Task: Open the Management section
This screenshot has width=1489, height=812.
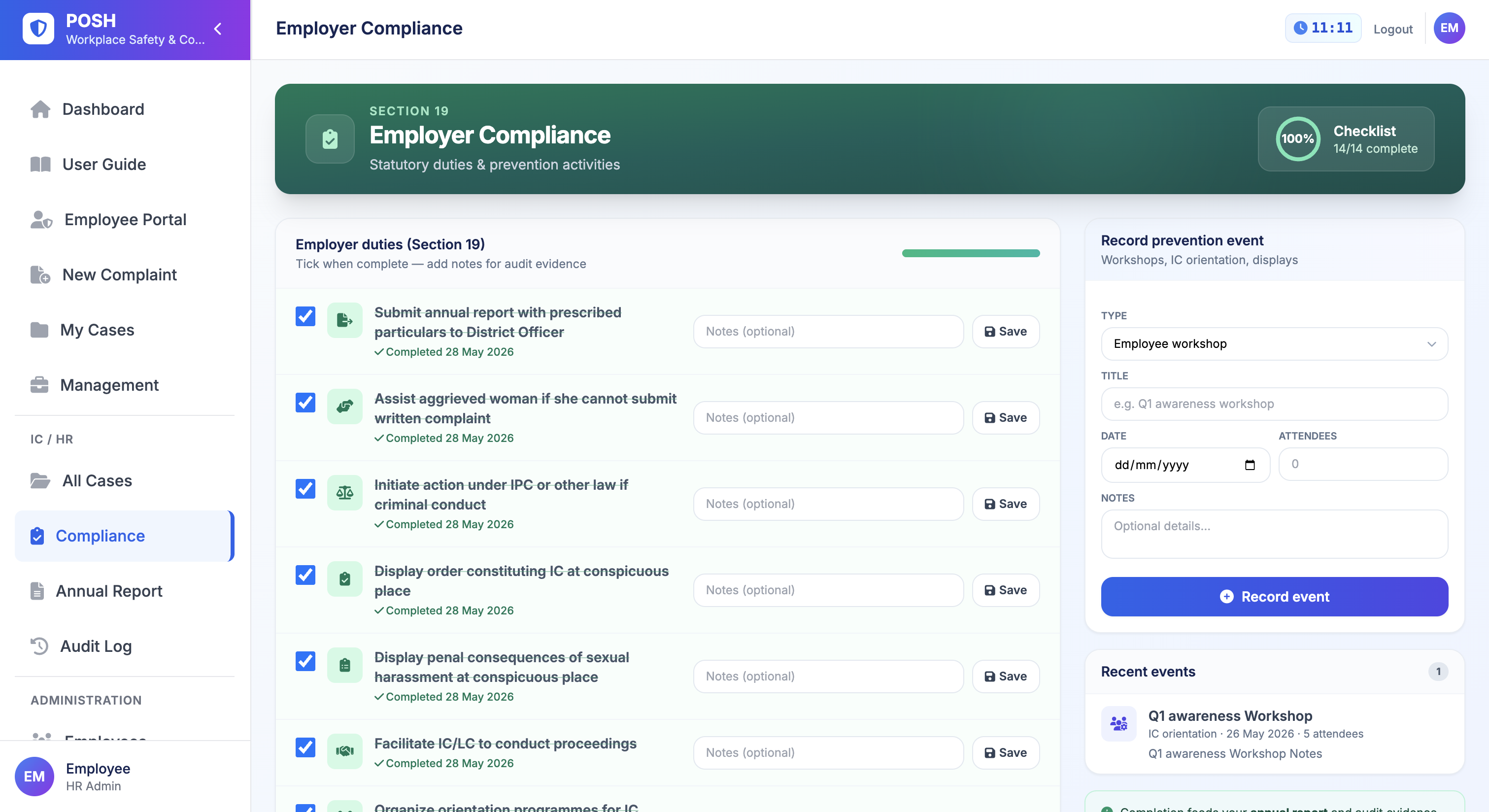Action: [124, 385]
